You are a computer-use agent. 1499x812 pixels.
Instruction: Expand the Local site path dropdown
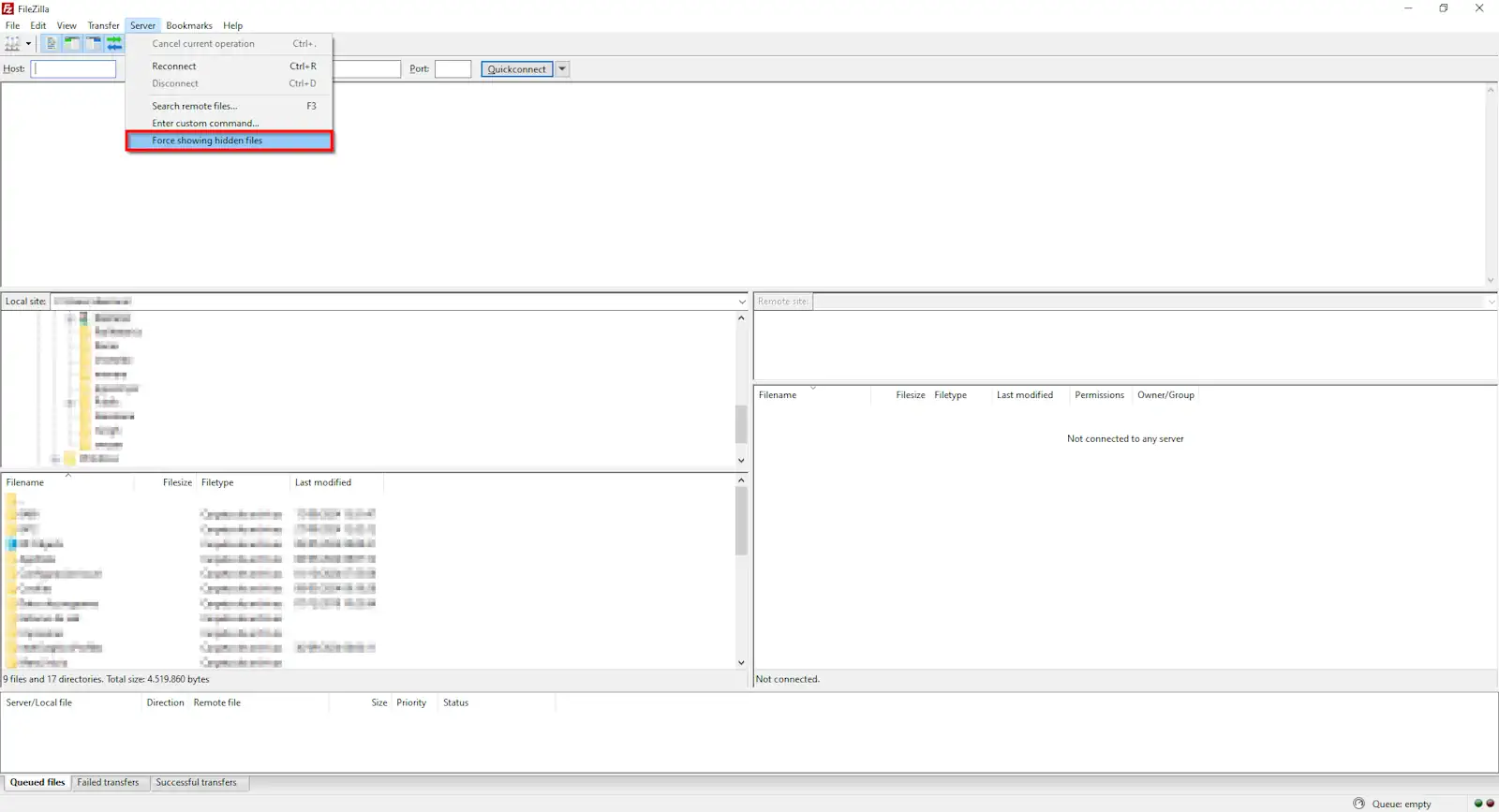pyautogui.click(x=741, y=302)
